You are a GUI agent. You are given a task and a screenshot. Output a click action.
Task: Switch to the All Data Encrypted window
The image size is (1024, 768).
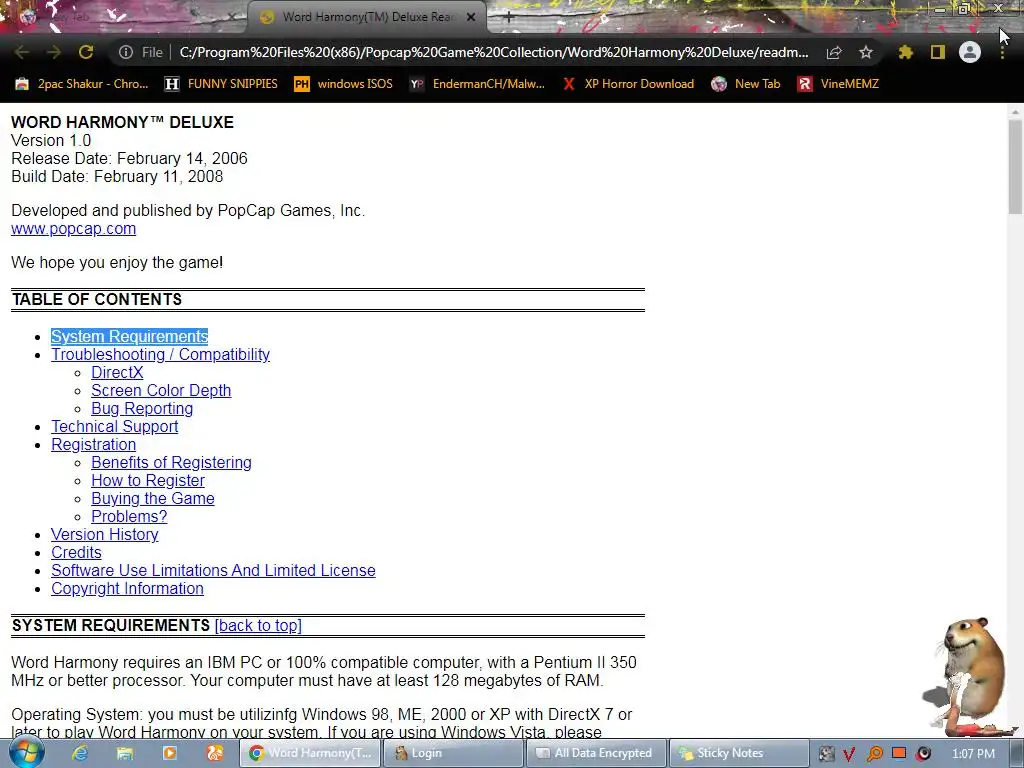tap(596, 753)
